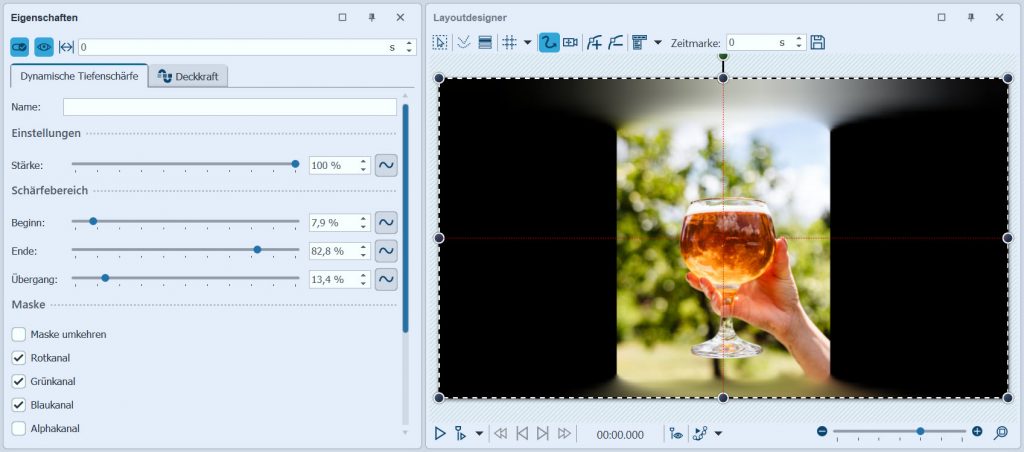
Task: Open the grid options dropdown arrow
Action: click(527, 43)
